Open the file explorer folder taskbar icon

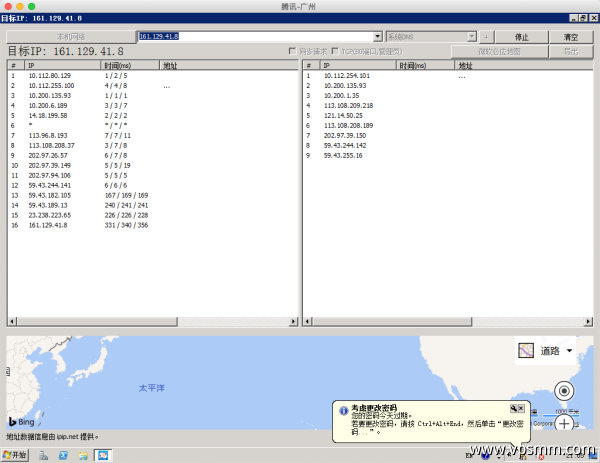[x=83, y=455]
